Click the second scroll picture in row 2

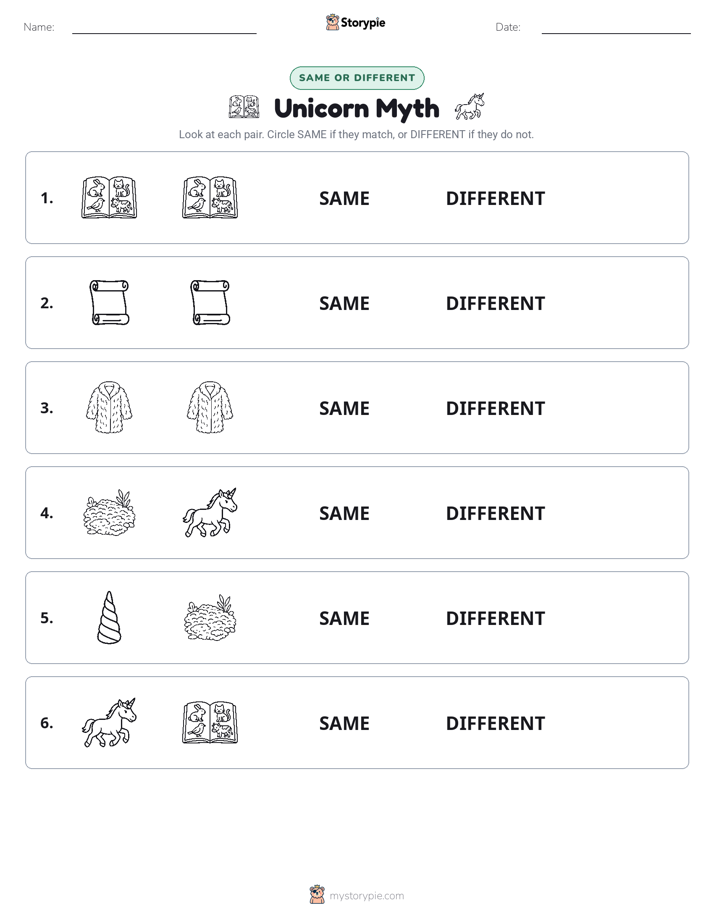(x=210, y=302)
